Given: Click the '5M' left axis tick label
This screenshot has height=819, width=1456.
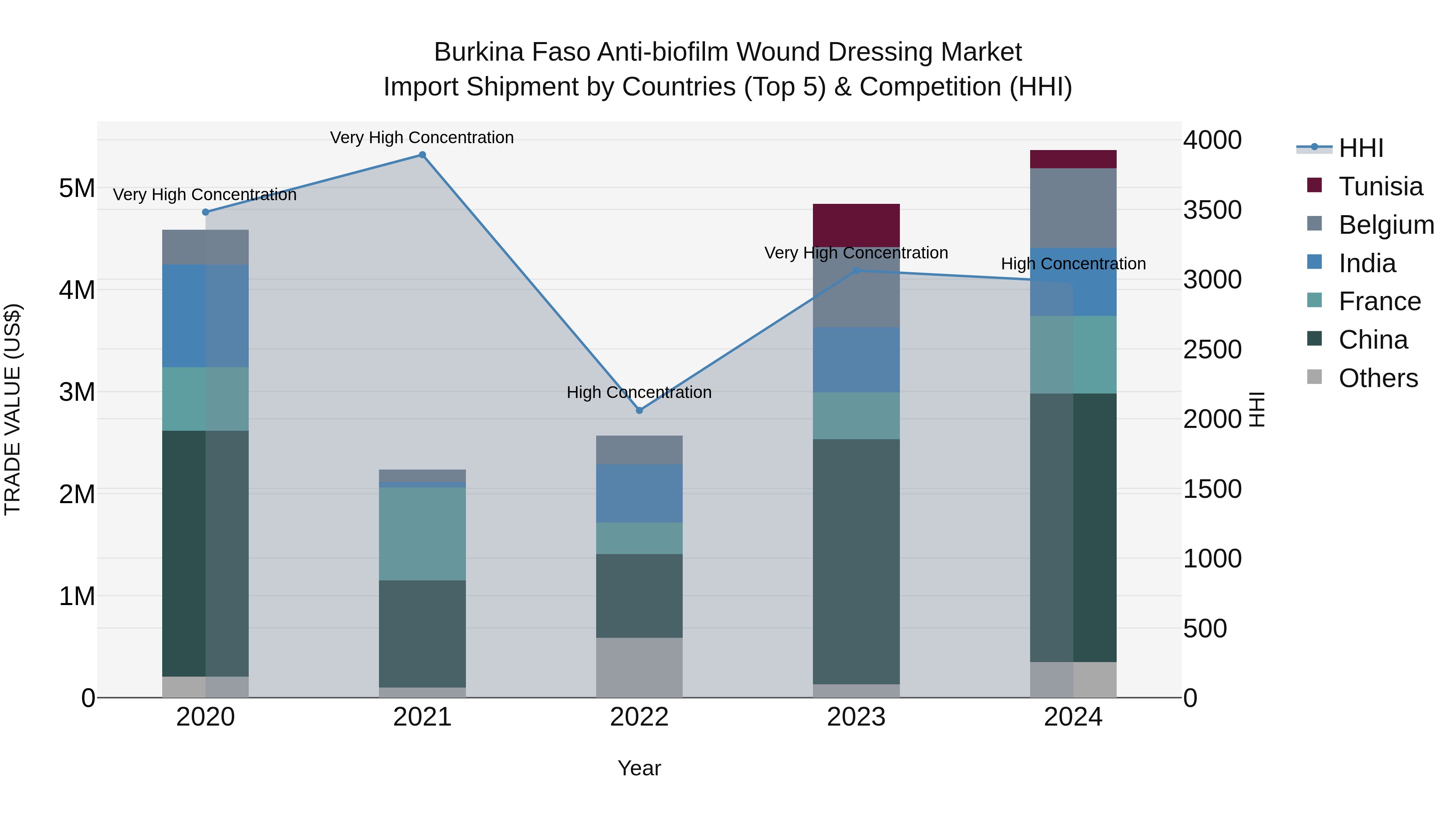Looking at the screenshot, I should pyautogui.click(x=77, y=188).
